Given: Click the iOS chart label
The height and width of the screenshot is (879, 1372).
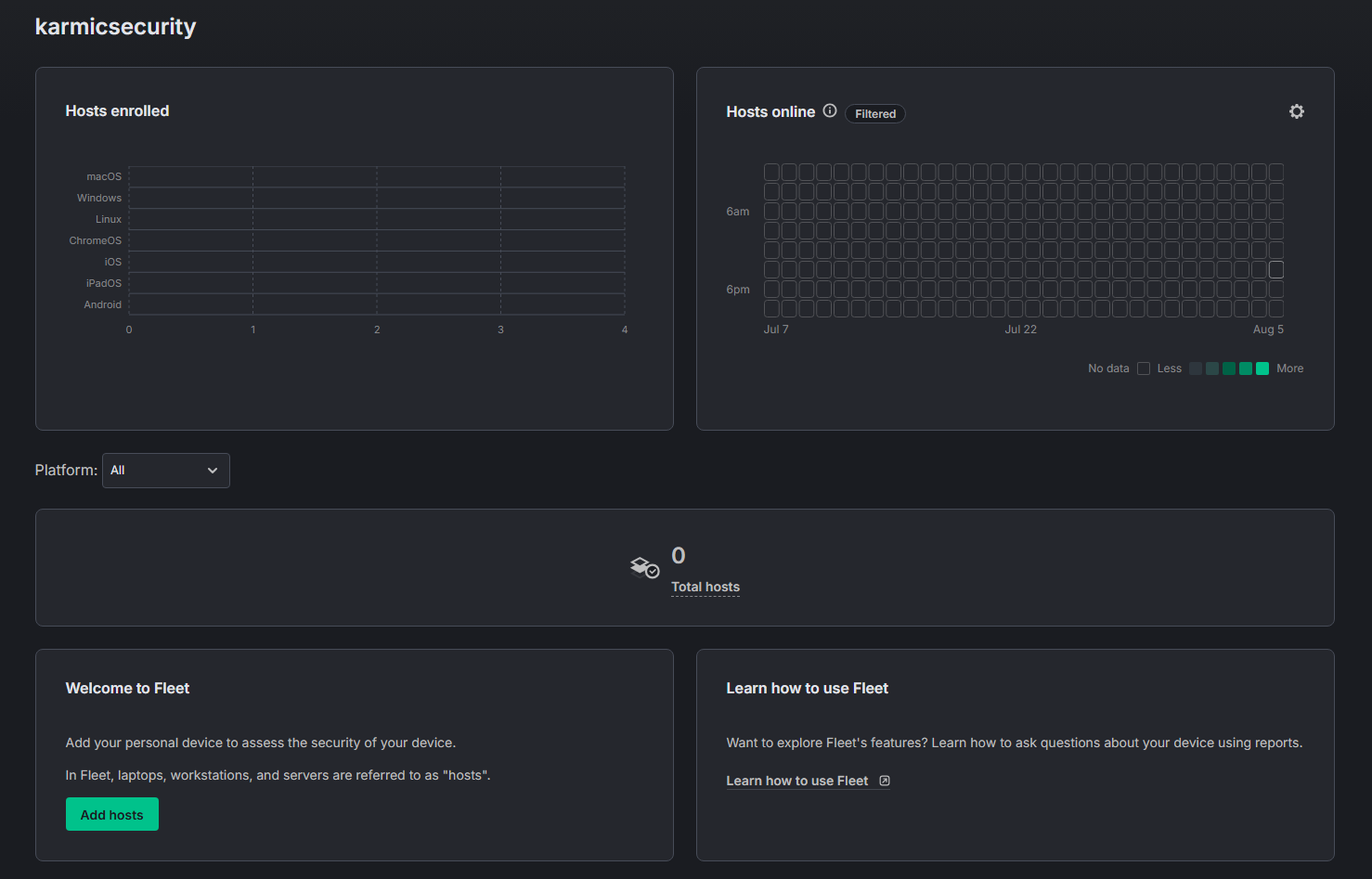Looking at the screenshot, I should pyautogui.click(x=113, y=262).
